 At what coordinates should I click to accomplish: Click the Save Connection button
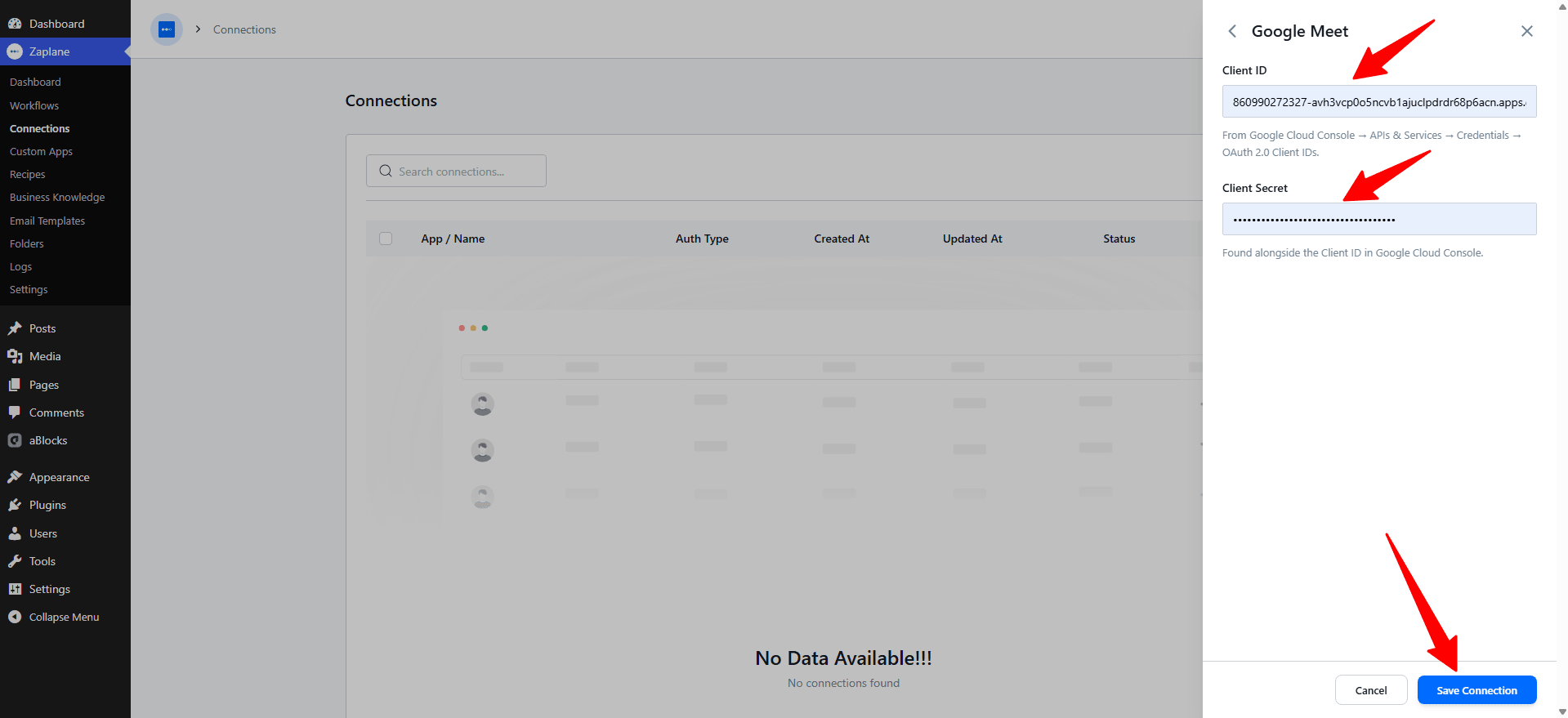1476,690
